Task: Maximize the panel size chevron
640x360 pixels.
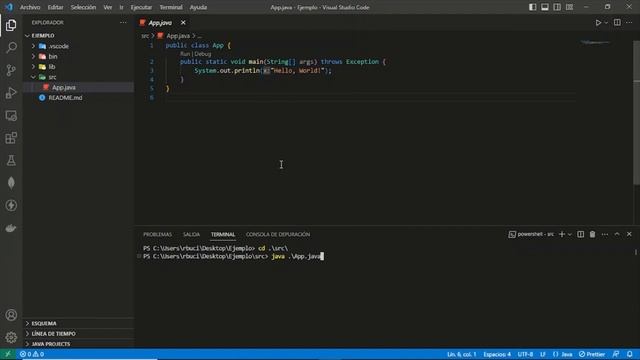Action: 617,234
